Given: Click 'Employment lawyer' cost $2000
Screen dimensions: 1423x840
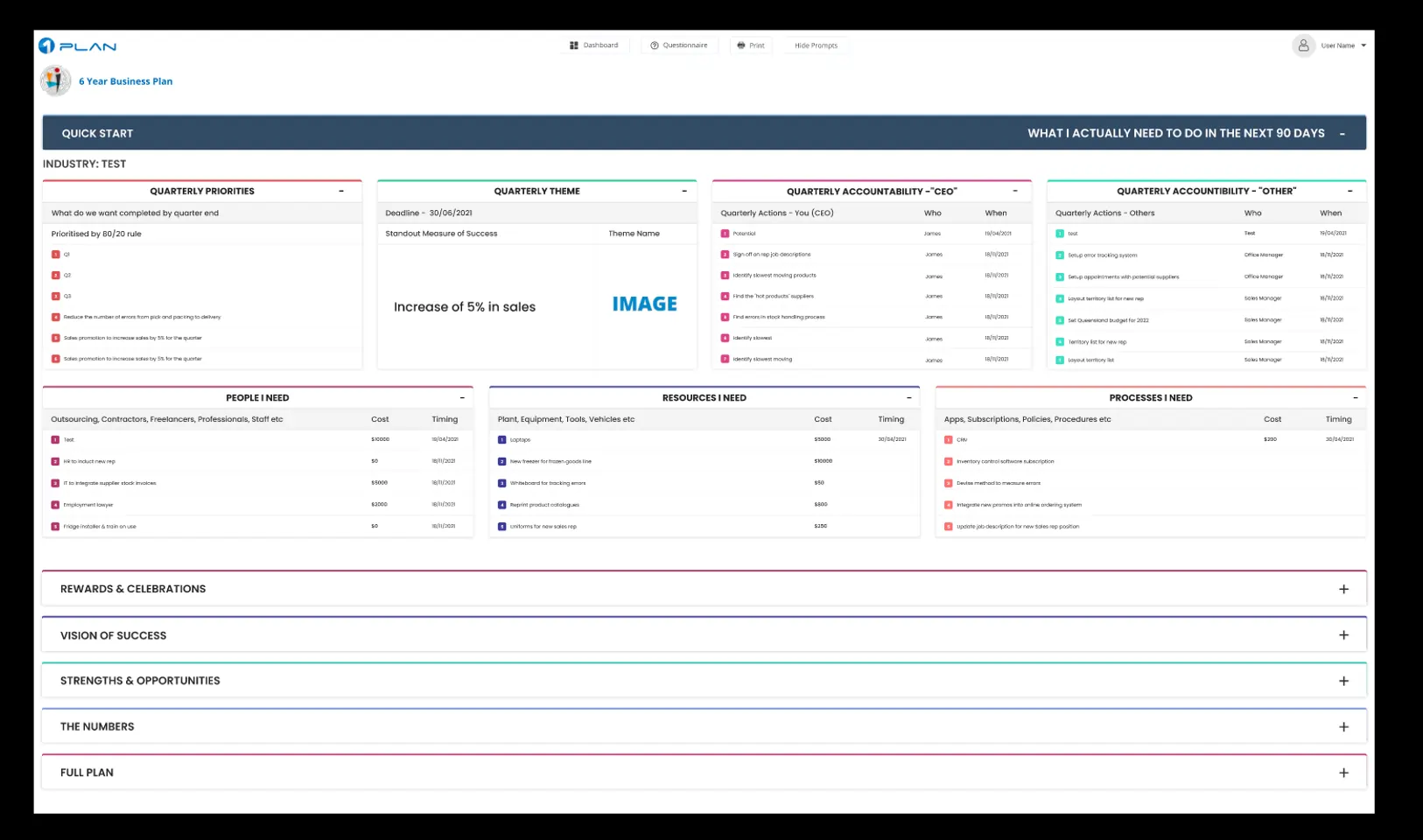Looking at the screenshot, I should (x=379, y=505).
